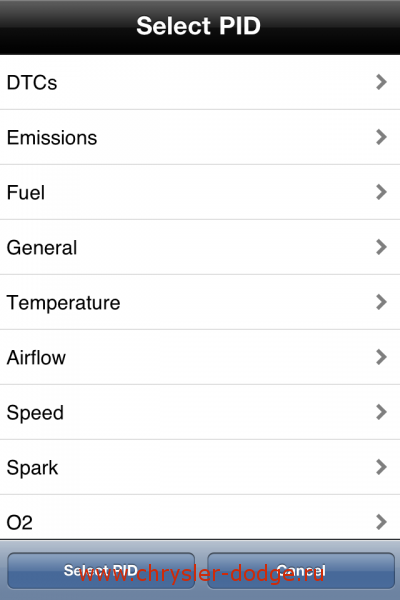Tap the Spark list entry

click(200, 467)
